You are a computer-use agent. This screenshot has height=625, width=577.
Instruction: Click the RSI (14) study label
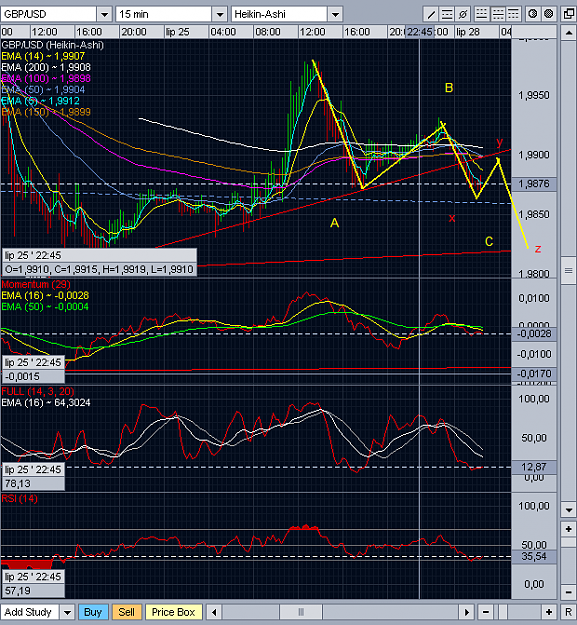(19, 499)
